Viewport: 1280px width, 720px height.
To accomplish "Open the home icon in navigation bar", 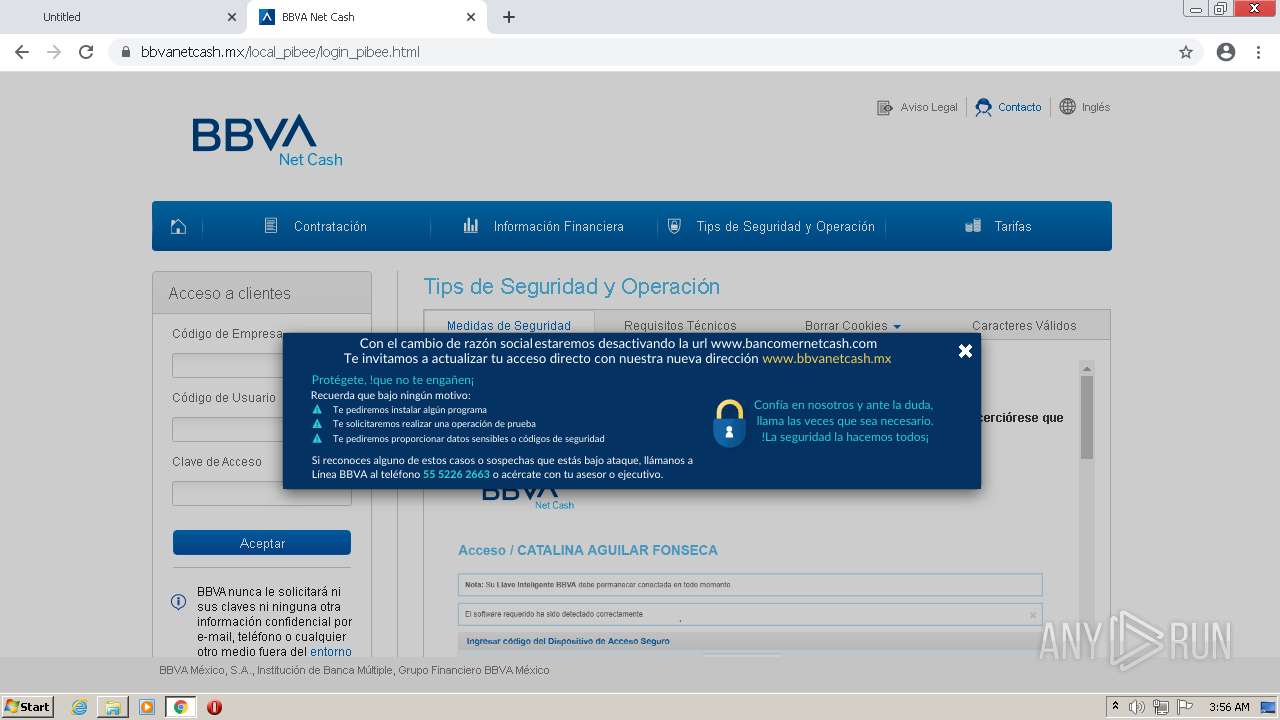I will (x=178, y=226).
